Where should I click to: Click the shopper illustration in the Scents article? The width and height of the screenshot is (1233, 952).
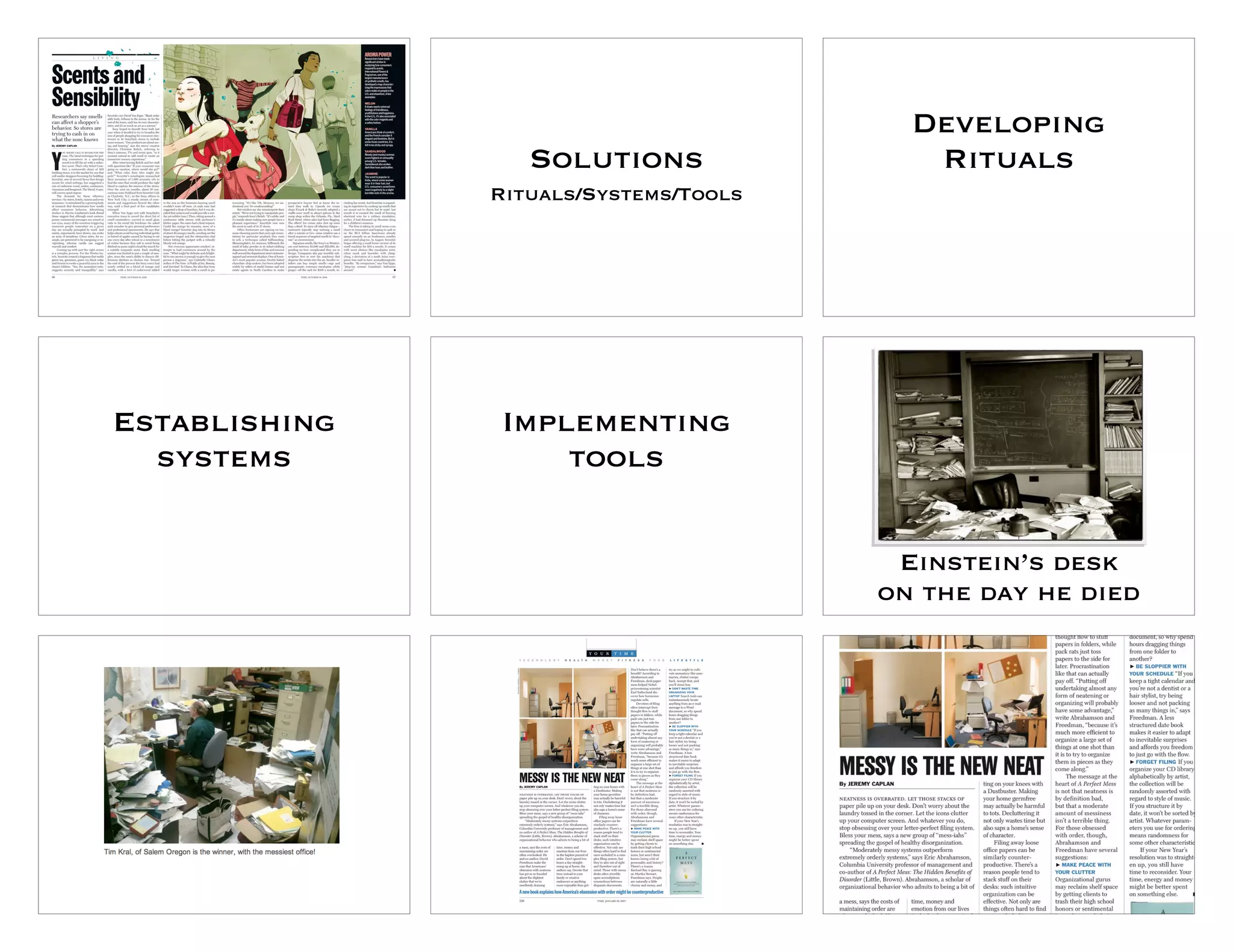(262, 122)
